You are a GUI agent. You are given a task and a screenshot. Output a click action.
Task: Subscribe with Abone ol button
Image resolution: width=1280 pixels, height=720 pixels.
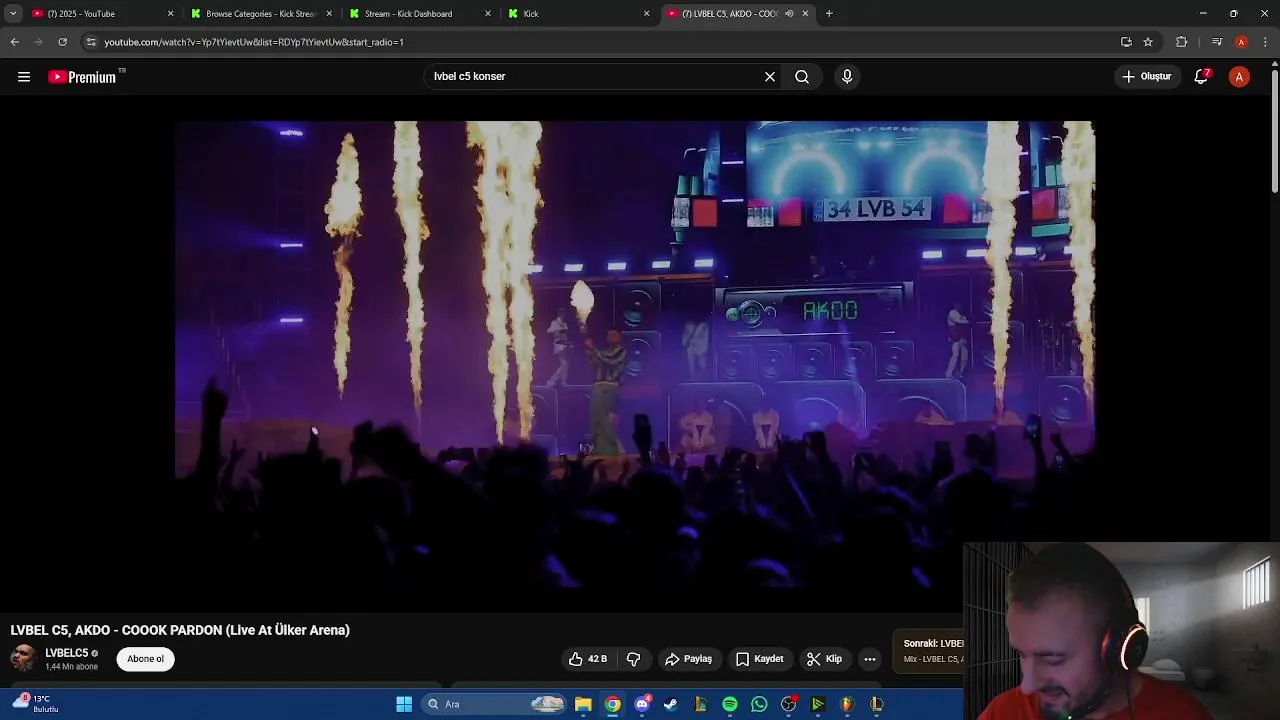(x=145, y=659)
